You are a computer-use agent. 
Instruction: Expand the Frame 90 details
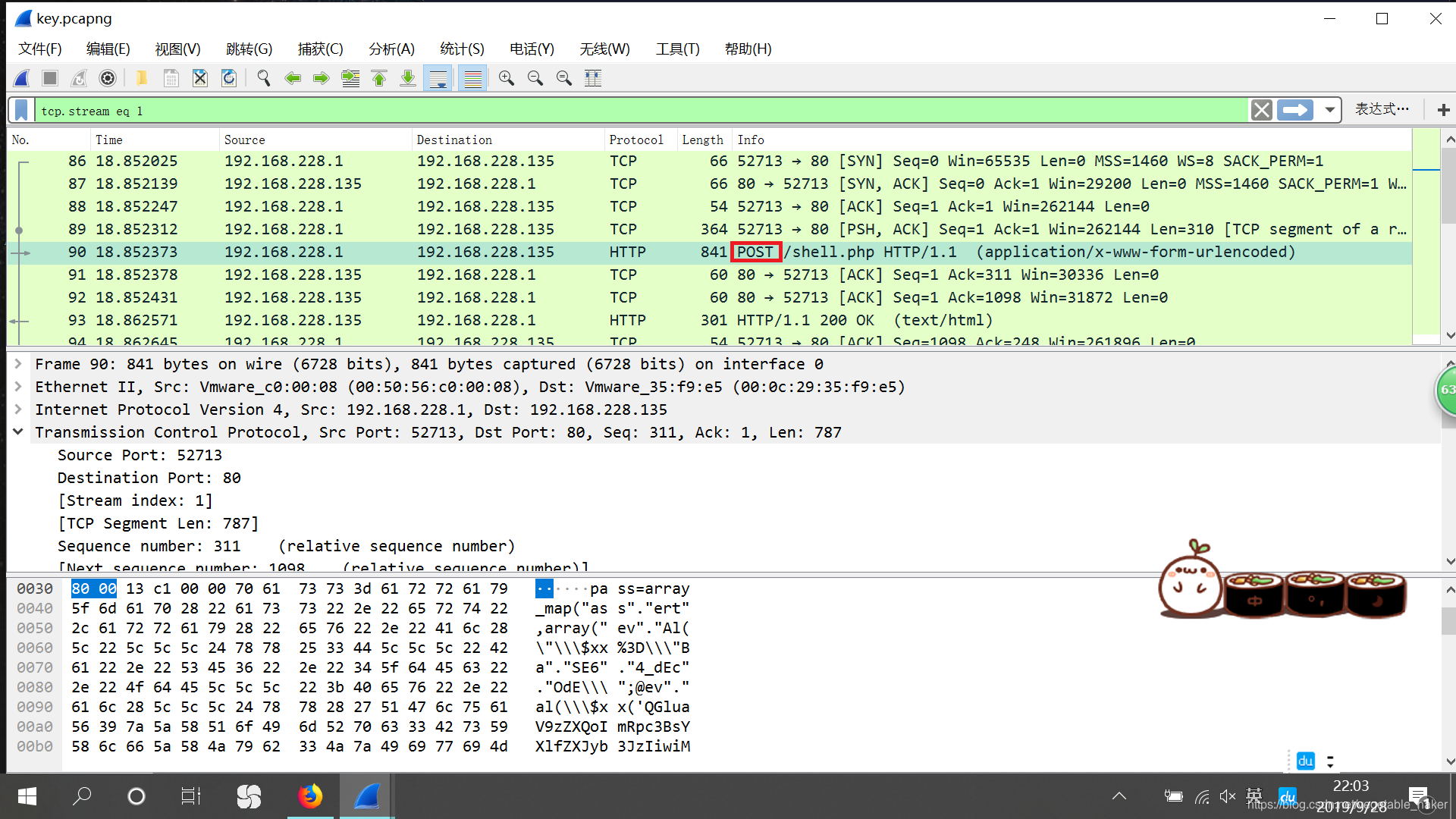[18, 364]
